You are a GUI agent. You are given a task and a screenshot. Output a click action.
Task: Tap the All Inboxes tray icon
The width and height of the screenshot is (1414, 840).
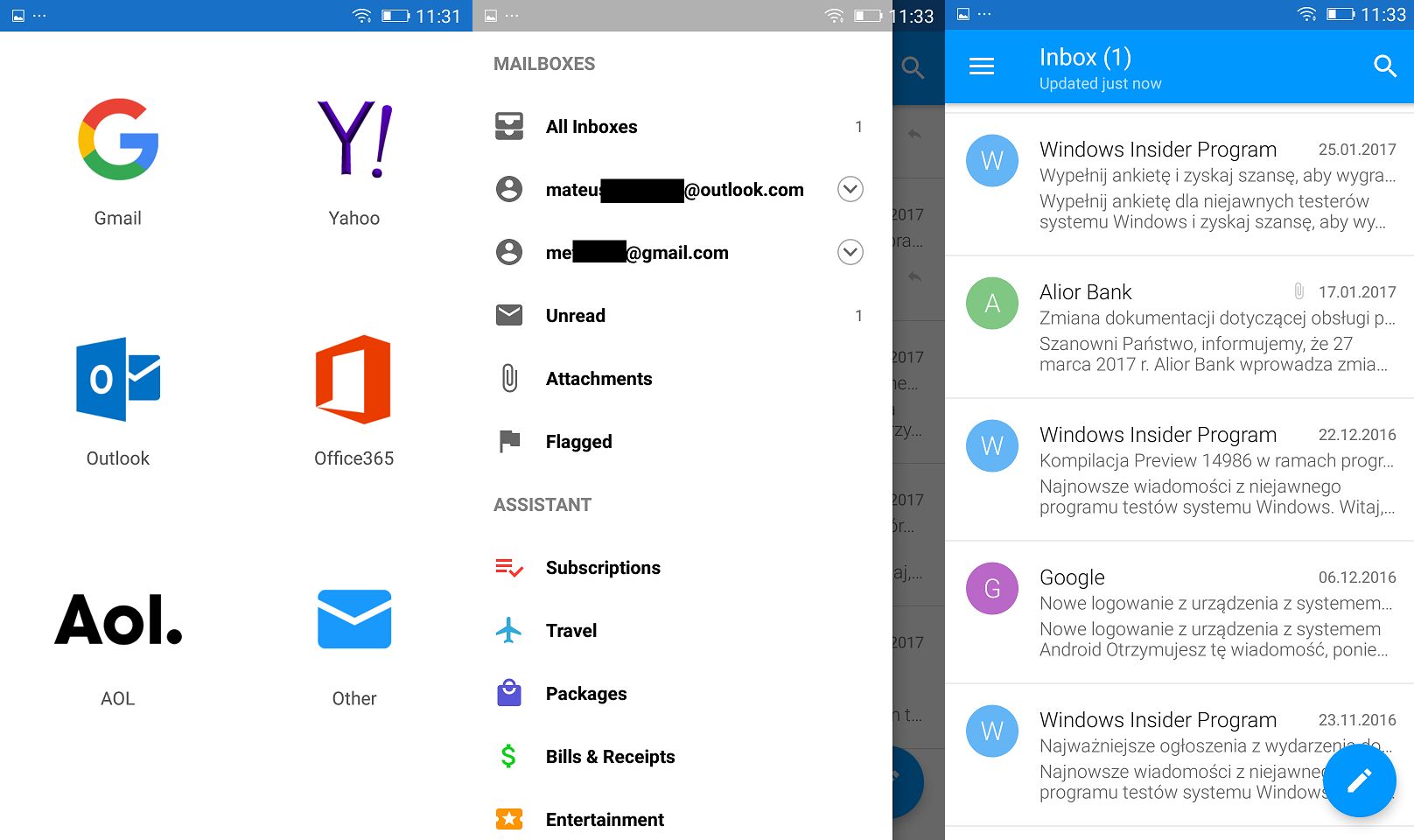(509, 127)
